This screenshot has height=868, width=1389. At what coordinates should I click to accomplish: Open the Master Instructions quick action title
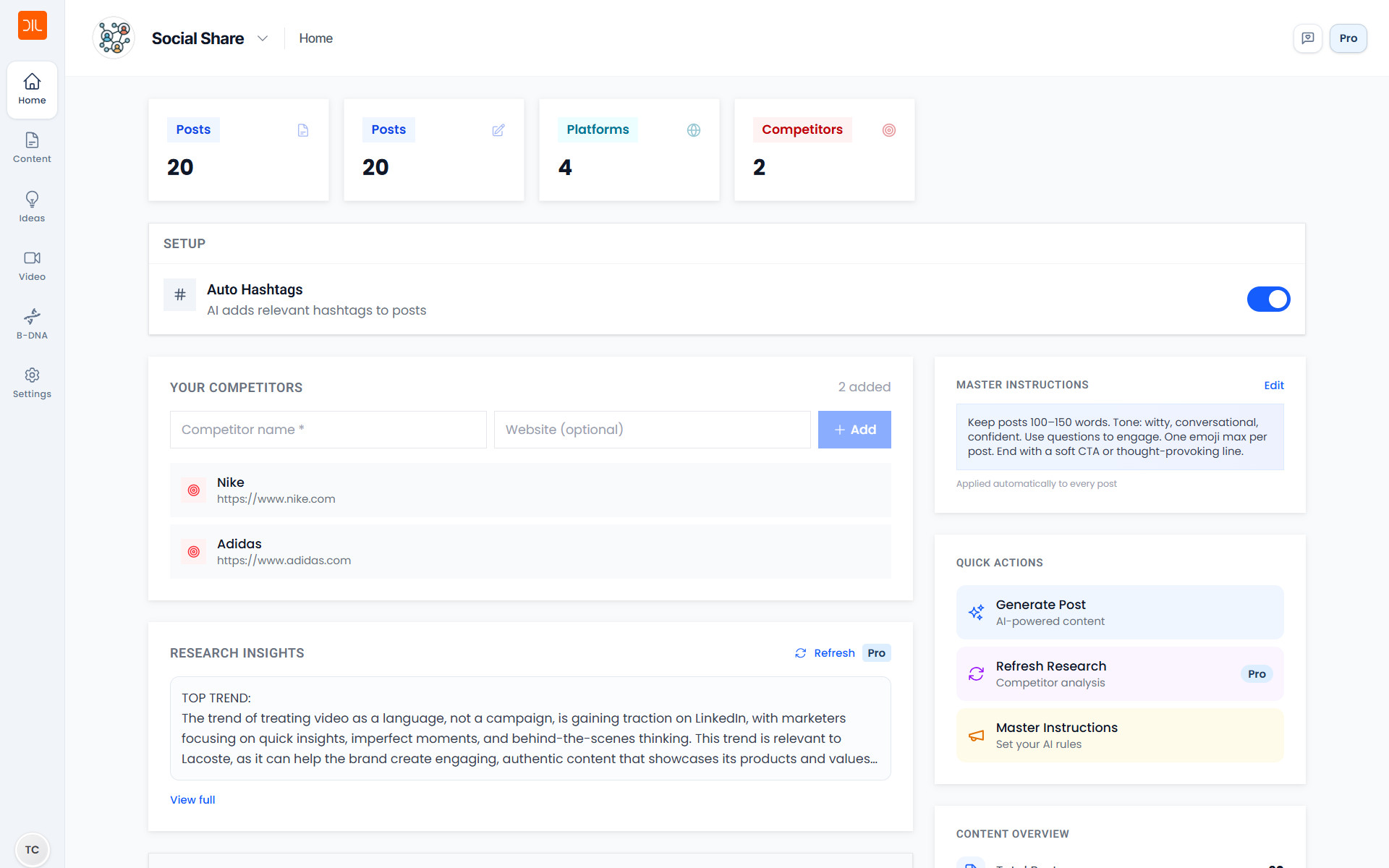coord(1056,728)
